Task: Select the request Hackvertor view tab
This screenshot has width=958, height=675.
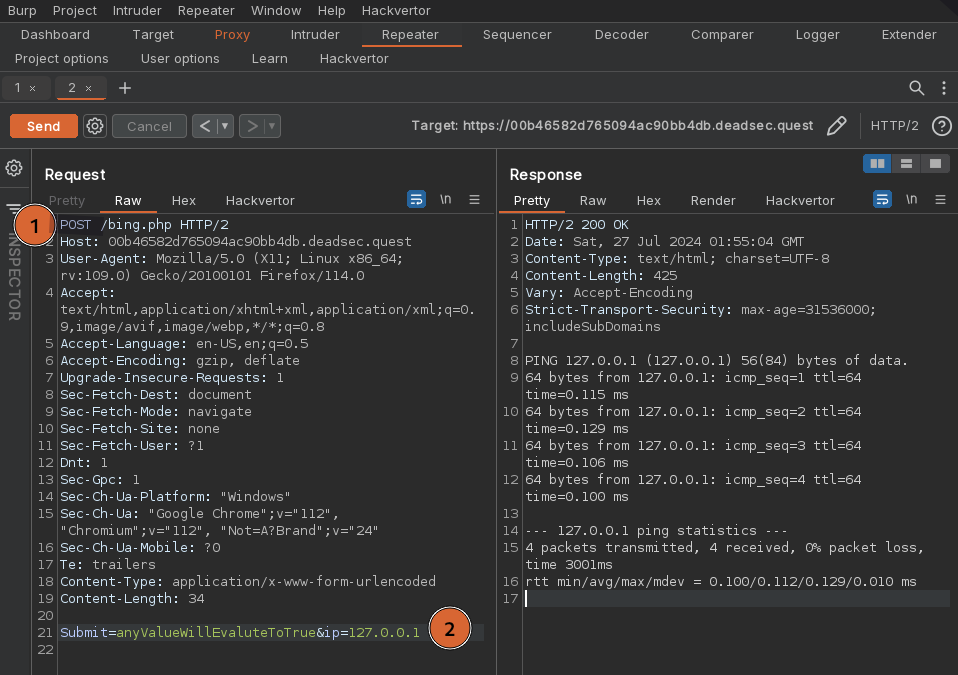Action: (260, 200)
